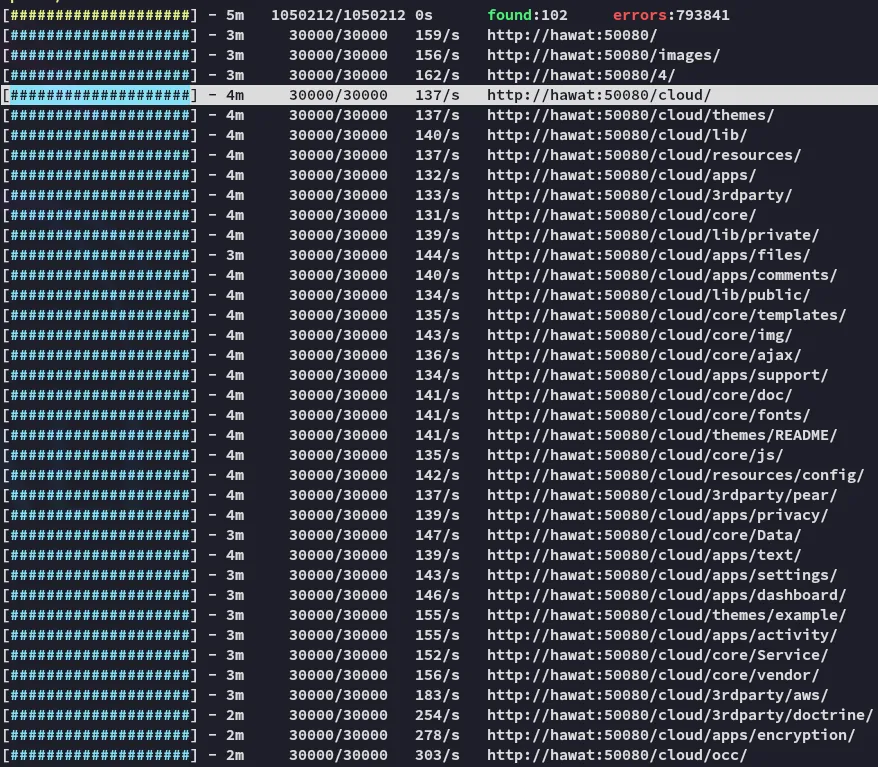Select the /cloud/apps/text/ URL
878x767 pixels.
(x=644, y=555)
